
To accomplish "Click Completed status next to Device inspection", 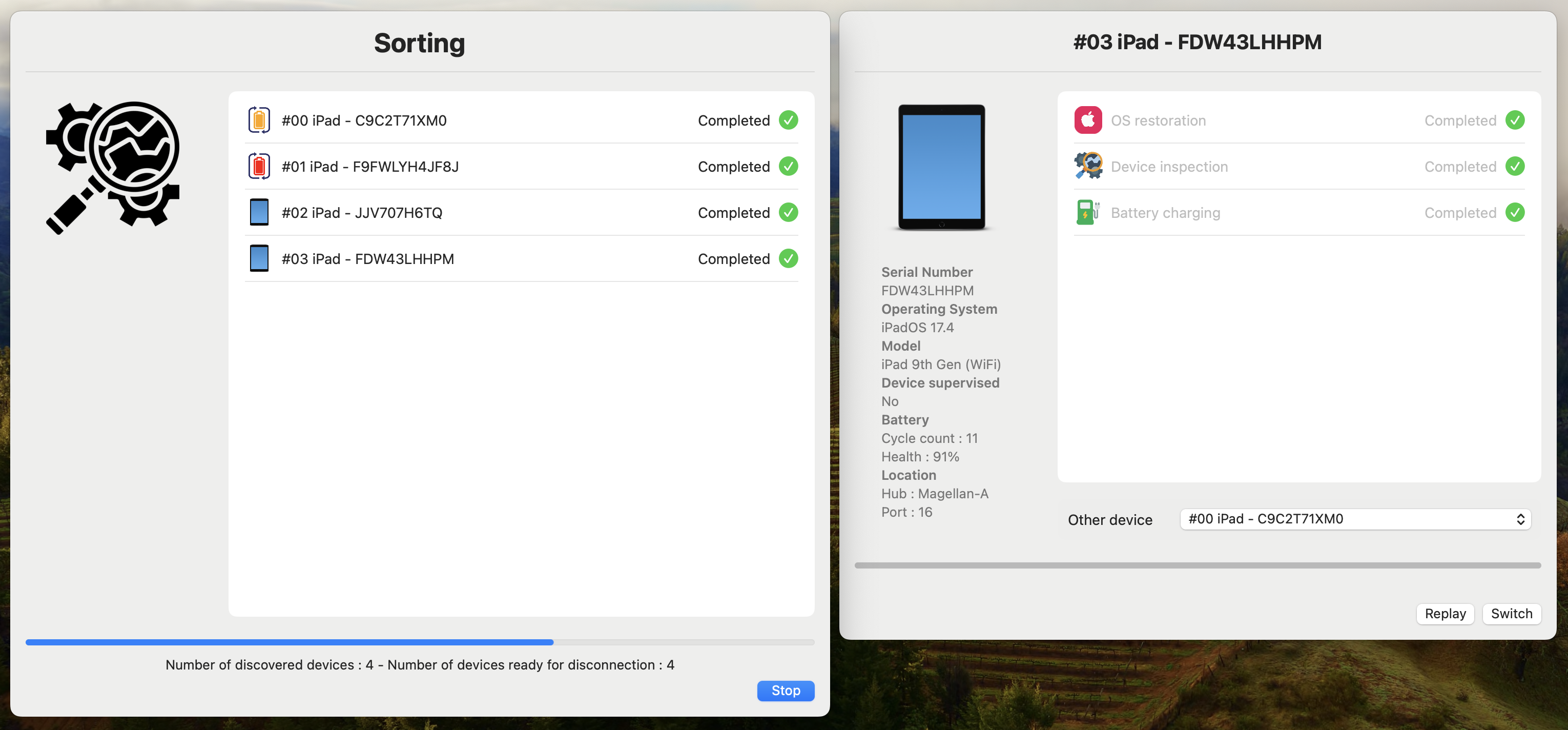I will (1460, 167).
